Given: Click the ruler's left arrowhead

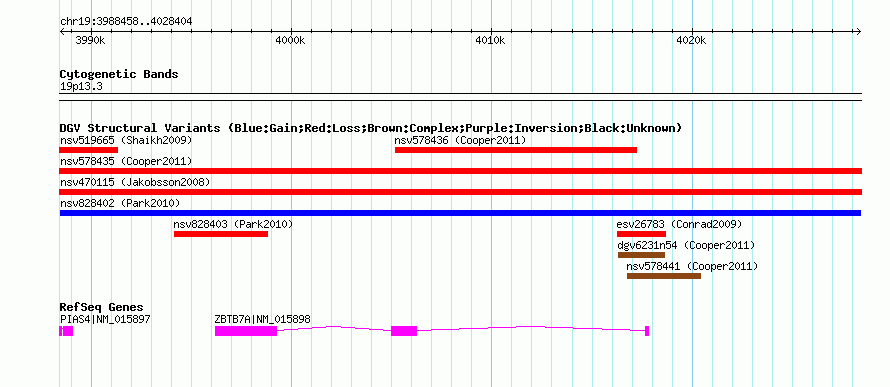Looking at the screenshot, I should pyautogui.click(x=62, y=31).
